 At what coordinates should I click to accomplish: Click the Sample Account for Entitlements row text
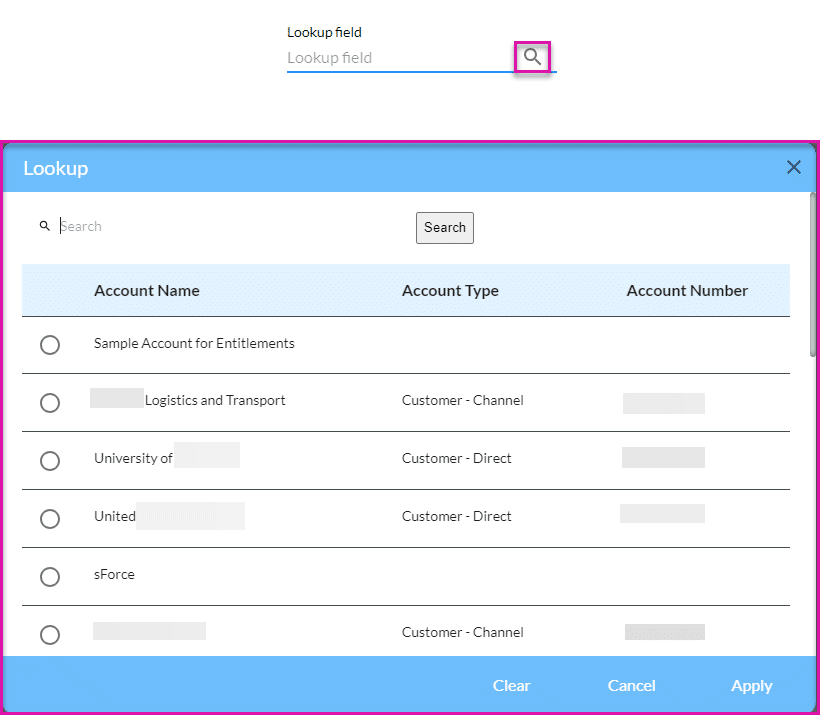pos(194,344)
